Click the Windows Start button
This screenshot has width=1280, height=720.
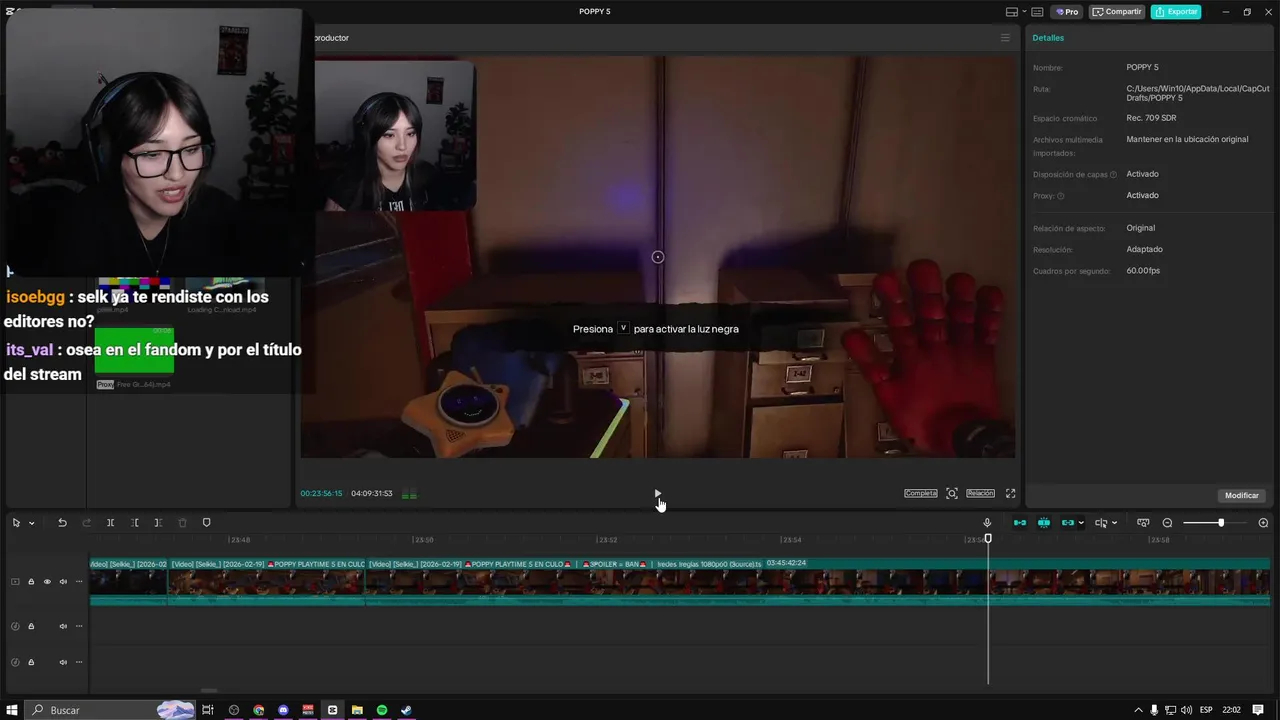point(12,710)
